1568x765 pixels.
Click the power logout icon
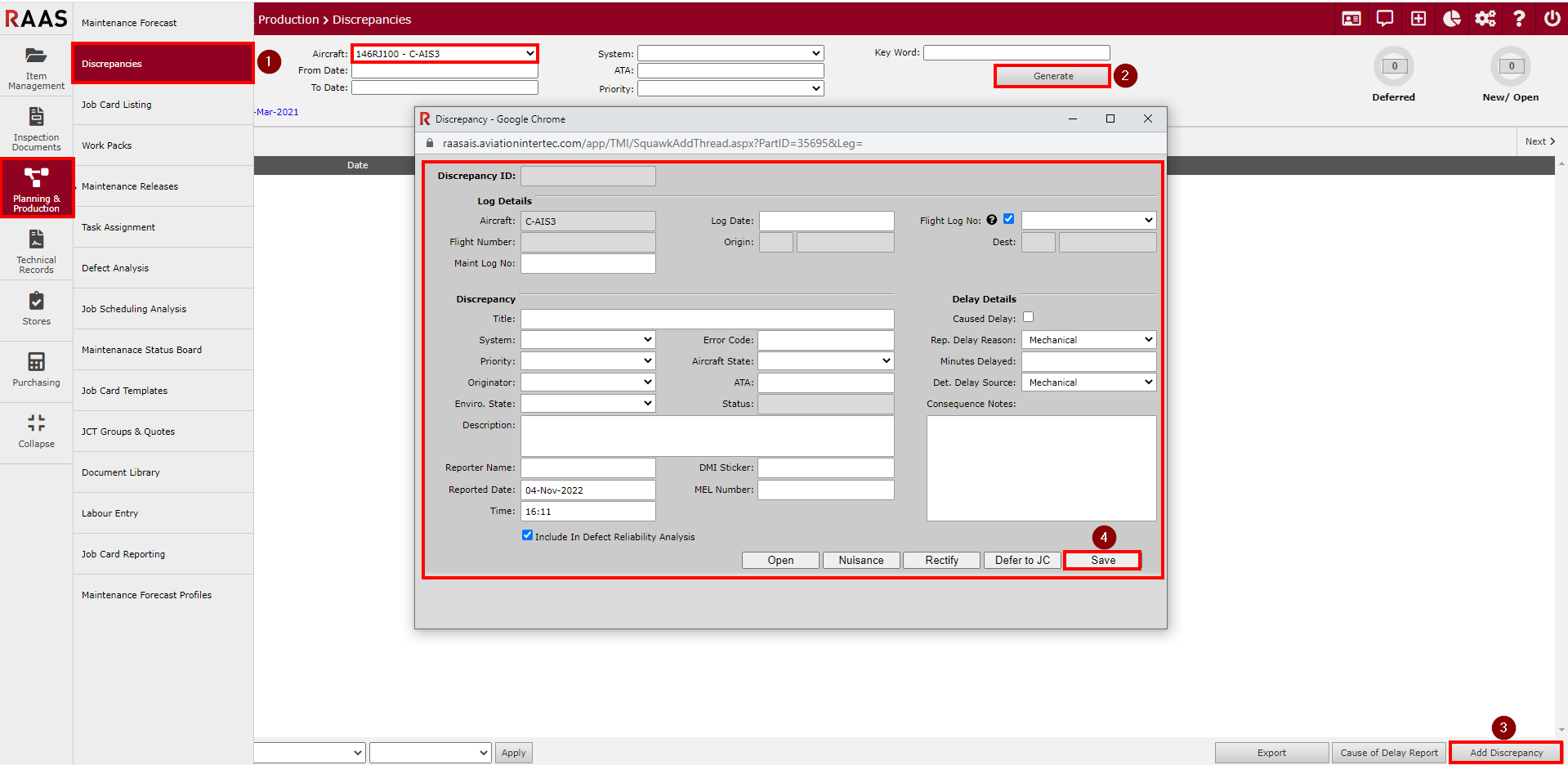tap(1552, 19)
